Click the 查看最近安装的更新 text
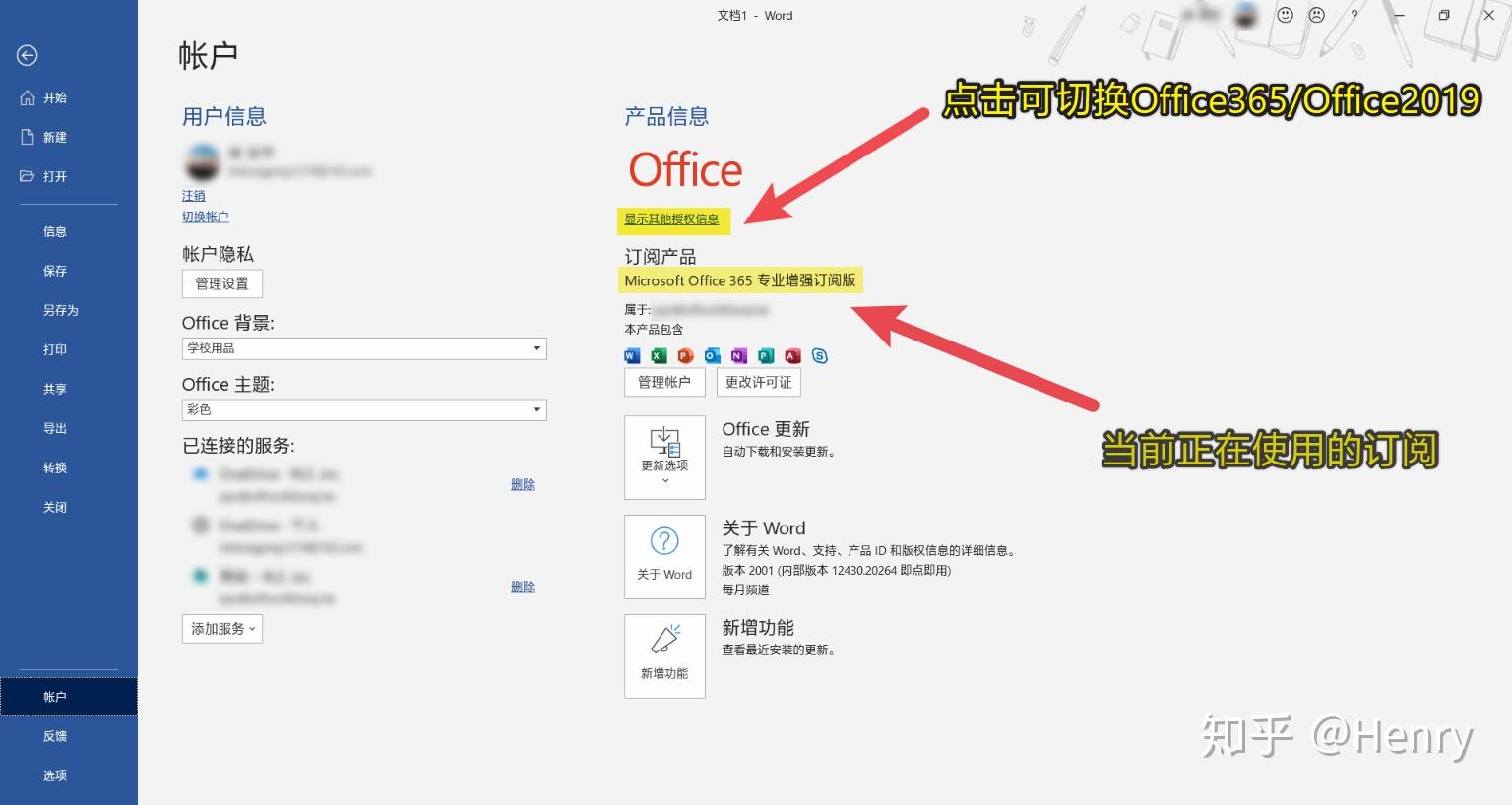 (779, 650)
